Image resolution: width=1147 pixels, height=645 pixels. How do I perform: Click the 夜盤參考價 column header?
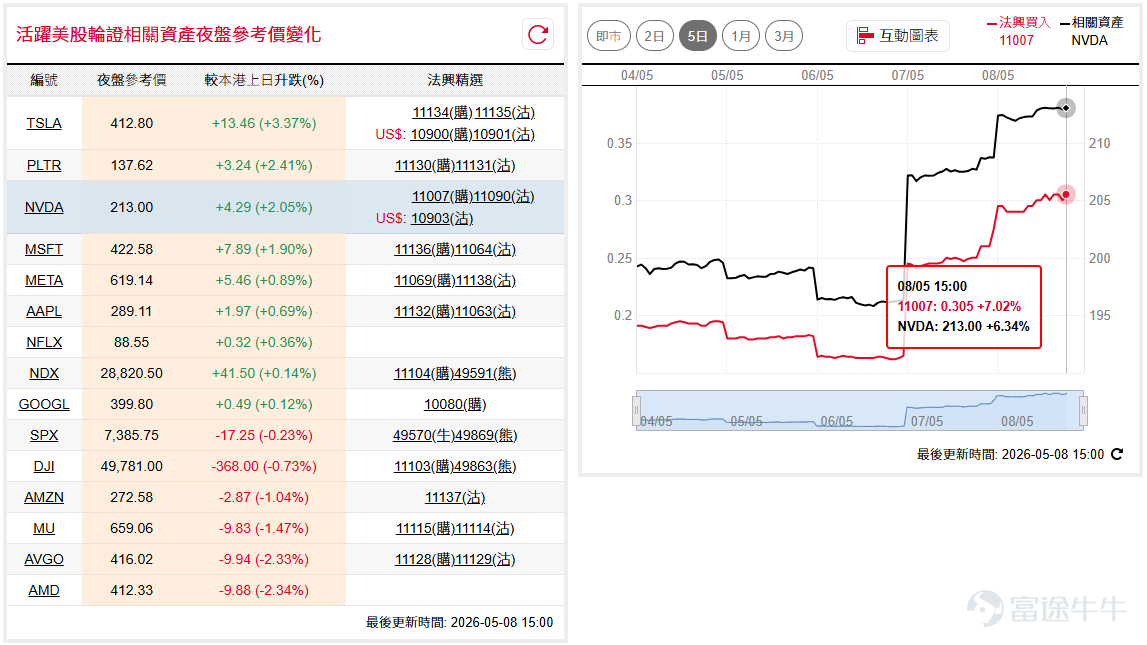pos(132,80)
